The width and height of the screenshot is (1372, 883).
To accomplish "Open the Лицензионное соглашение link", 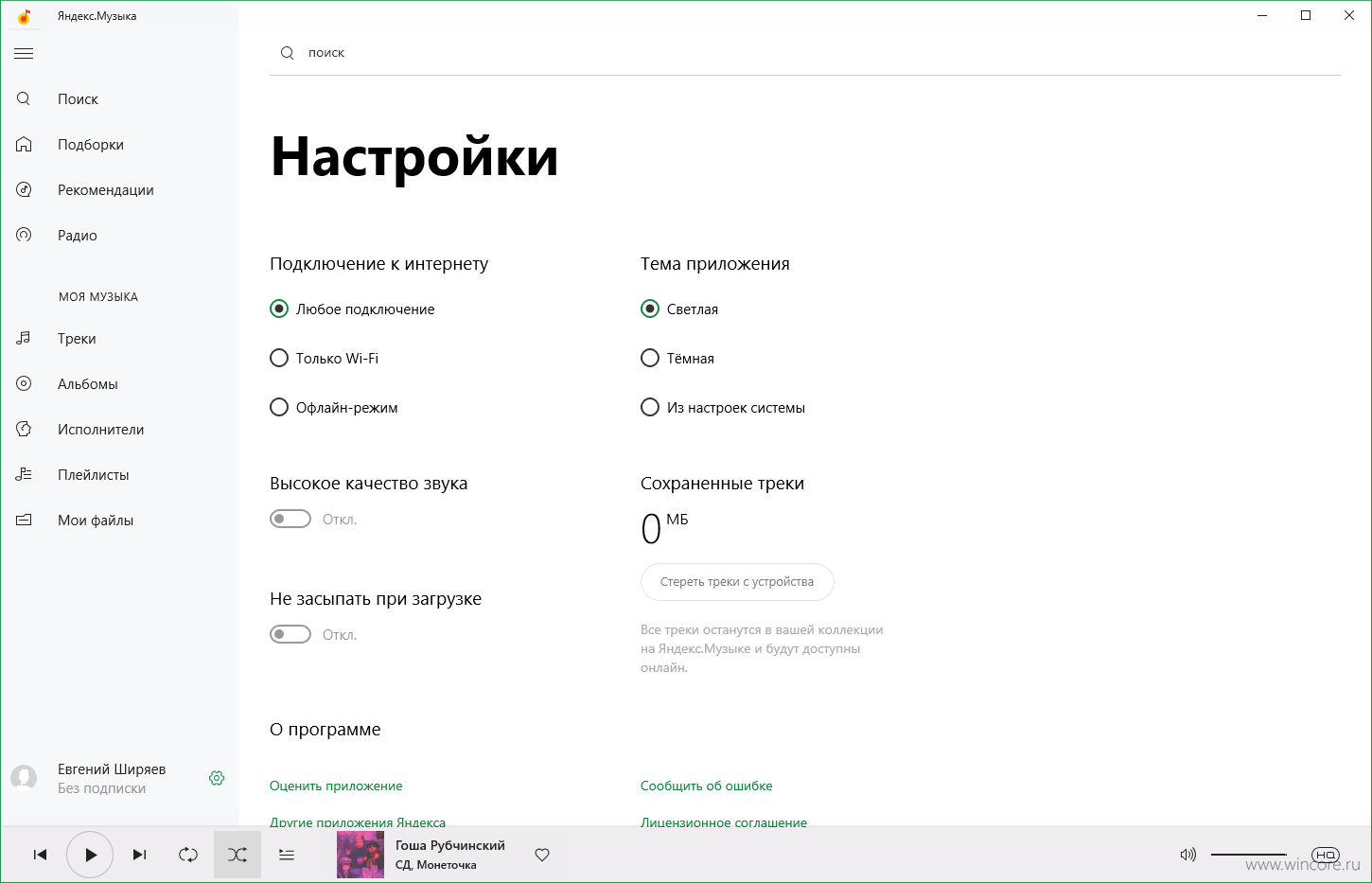I will coord(724,821).
